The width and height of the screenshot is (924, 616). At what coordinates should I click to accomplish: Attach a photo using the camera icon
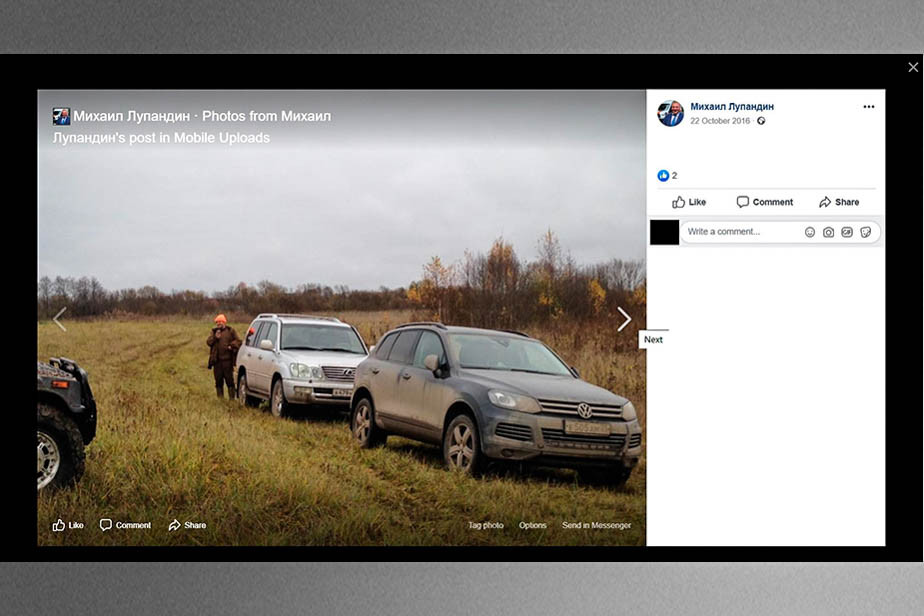tap(828, 232)
